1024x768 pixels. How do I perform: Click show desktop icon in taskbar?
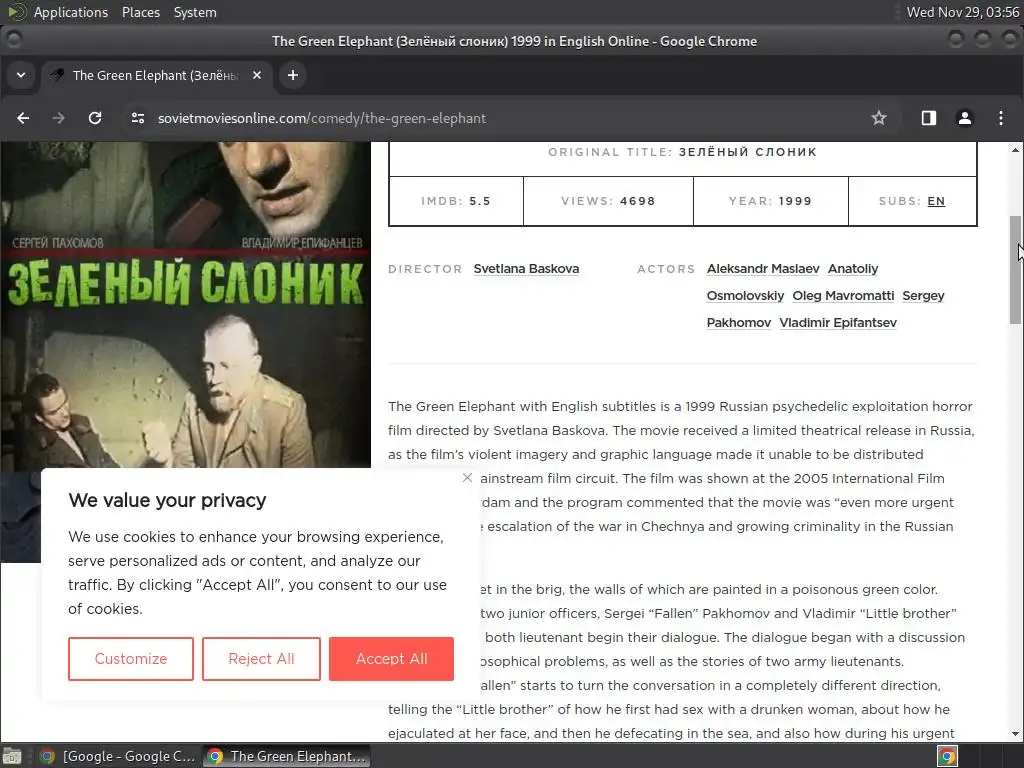point(12,756)
